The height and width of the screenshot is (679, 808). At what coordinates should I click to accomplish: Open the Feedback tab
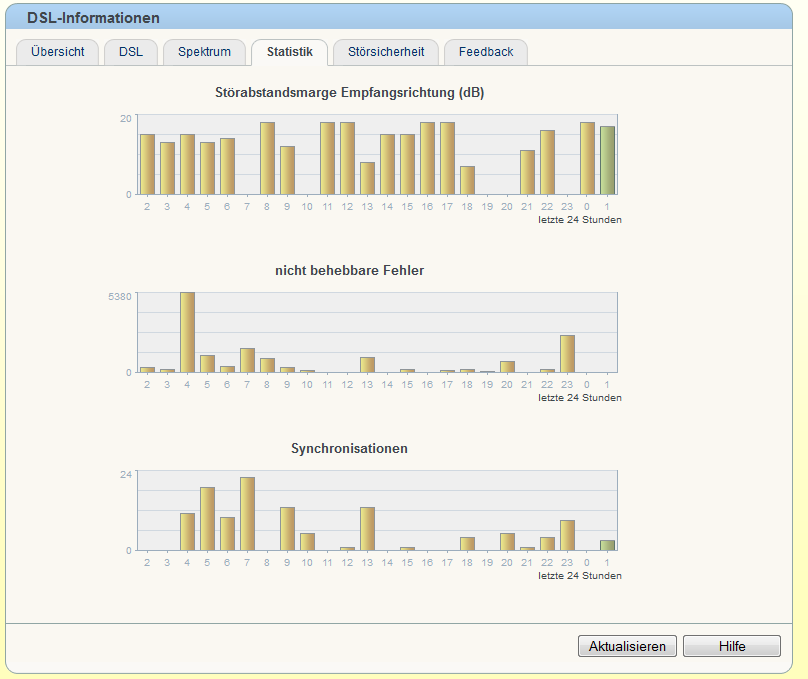coord(486,52)
